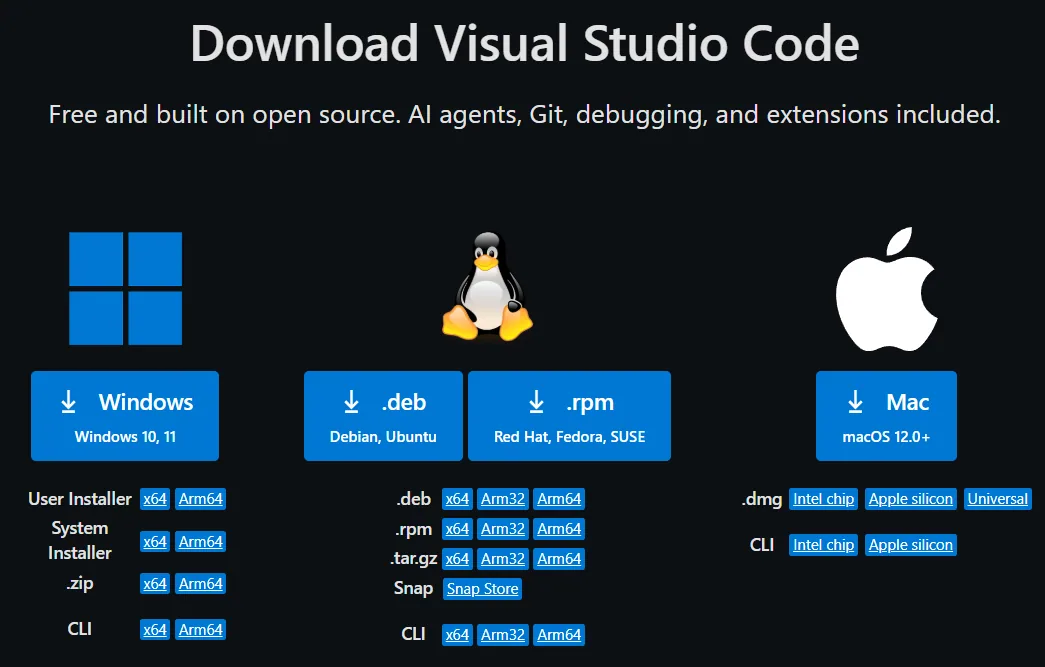Download the .rpm package for Red Hat, Fedora, SUSE

click(569, 416)
